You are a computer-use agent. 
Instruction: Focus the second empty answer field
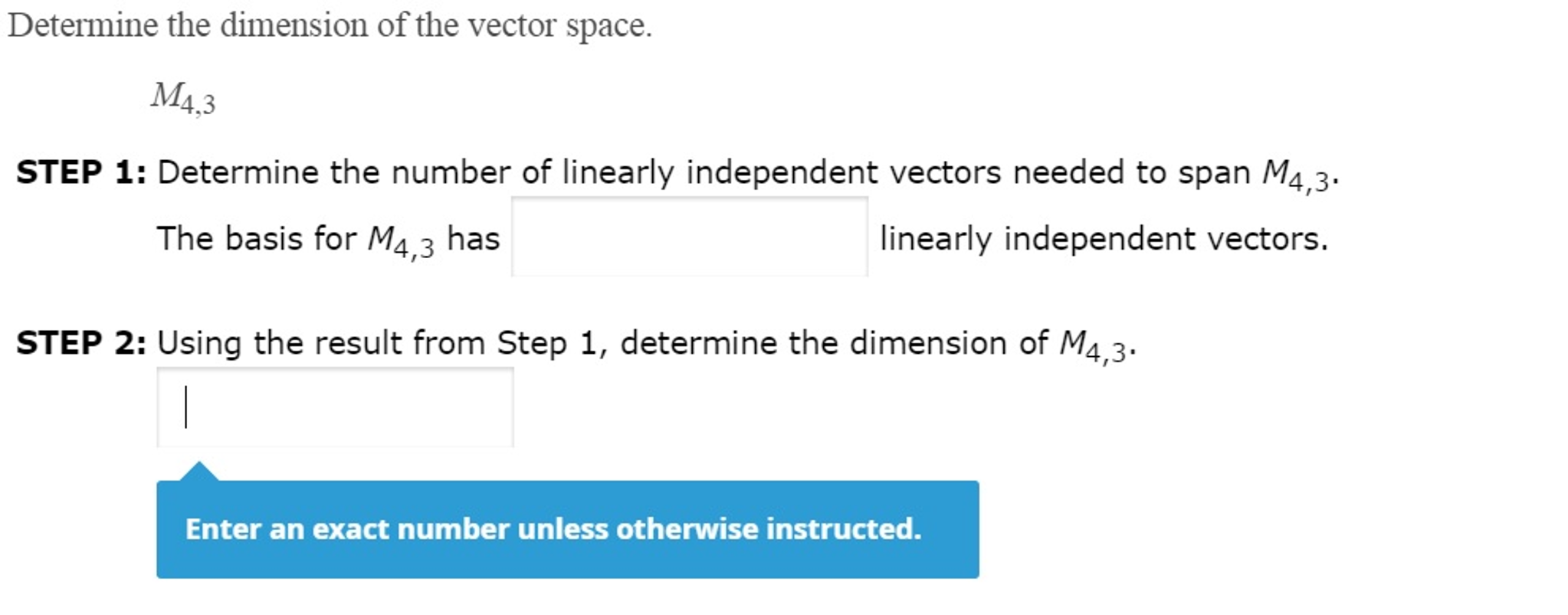pos(336,404)
